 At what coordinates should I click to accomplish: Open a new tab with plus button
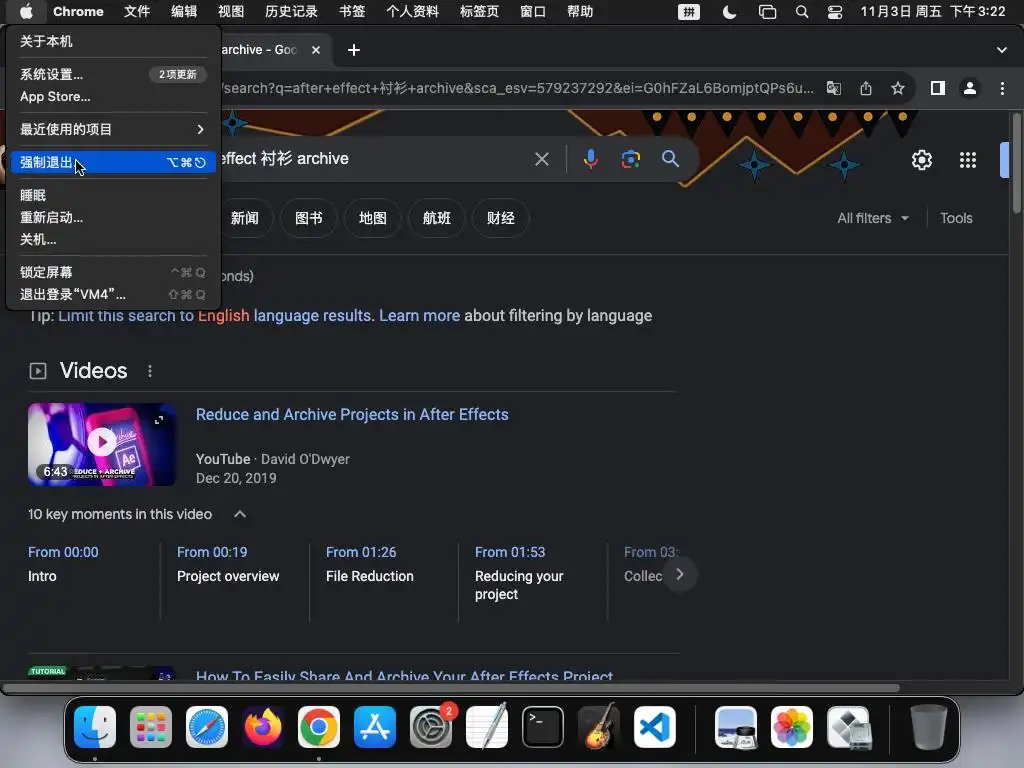click(353, 50)
